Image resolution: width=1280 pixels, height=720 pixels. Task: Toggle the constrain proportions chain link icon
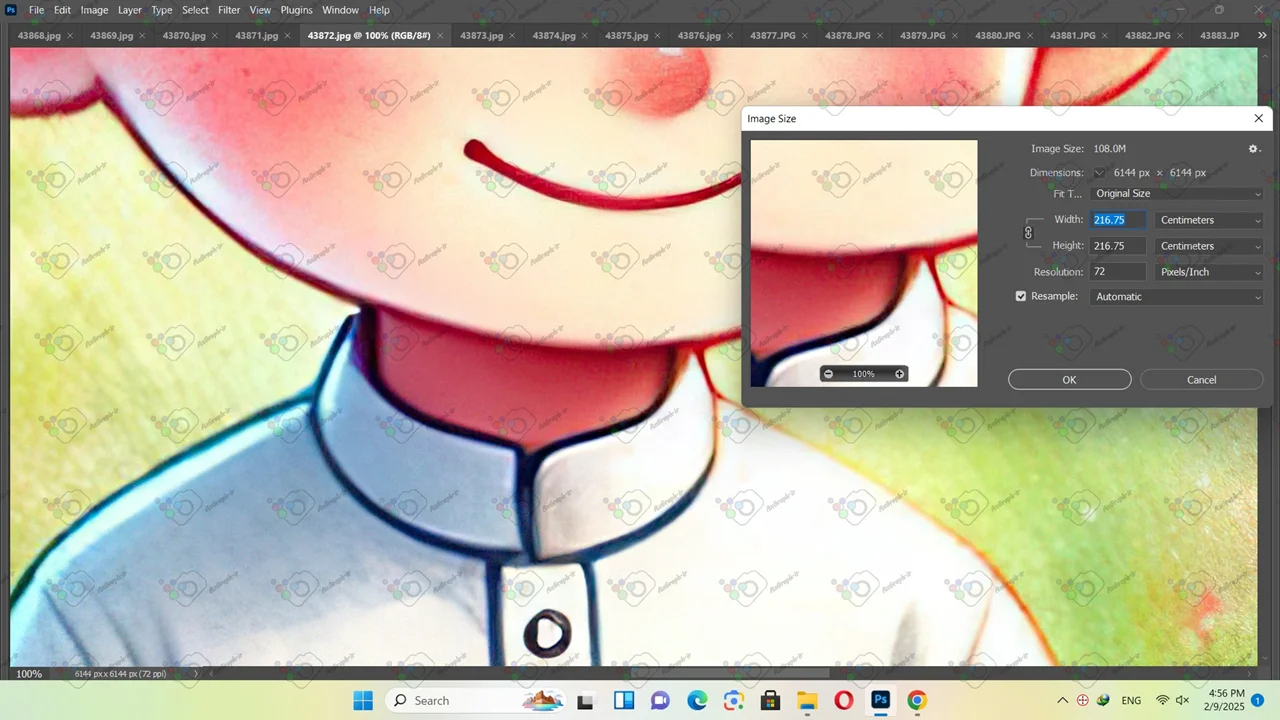coord(1028,233)
